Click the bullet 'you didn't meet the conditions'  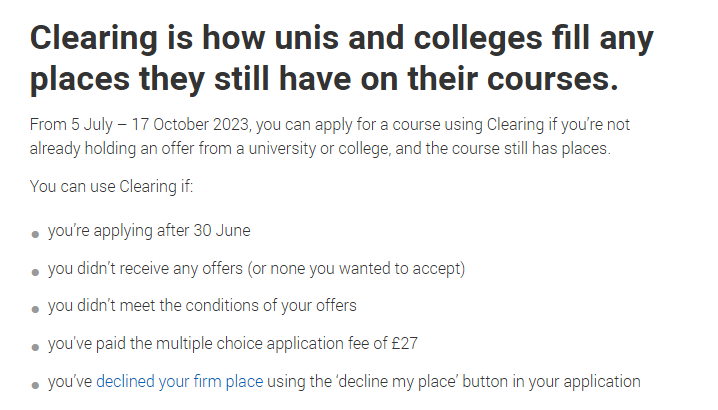(x=202, y=306)
